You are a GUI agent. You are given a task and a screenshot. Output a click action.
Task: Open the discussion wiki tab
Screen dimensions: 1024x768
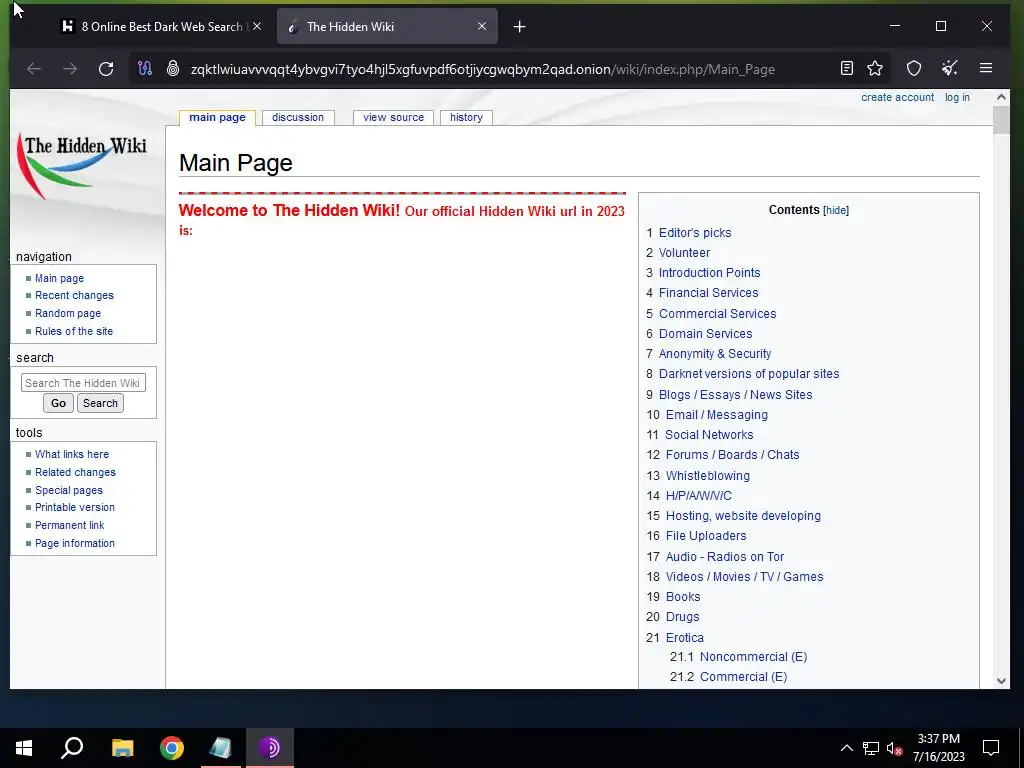click(x=298, y=118)
